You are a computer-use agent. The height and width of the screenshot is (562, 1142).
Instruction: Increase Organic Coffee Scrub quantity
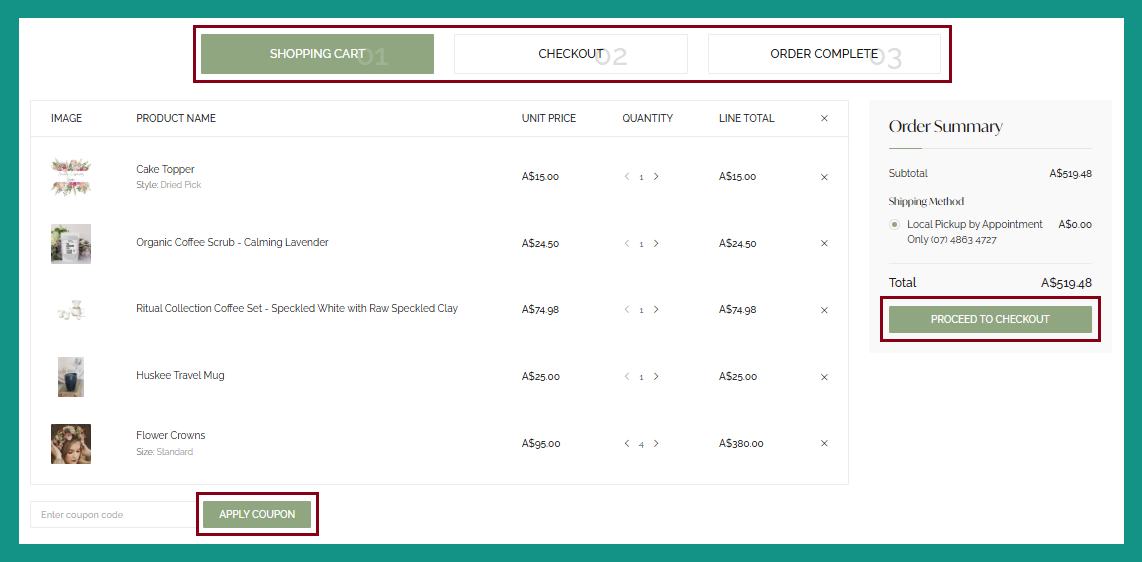655,243
